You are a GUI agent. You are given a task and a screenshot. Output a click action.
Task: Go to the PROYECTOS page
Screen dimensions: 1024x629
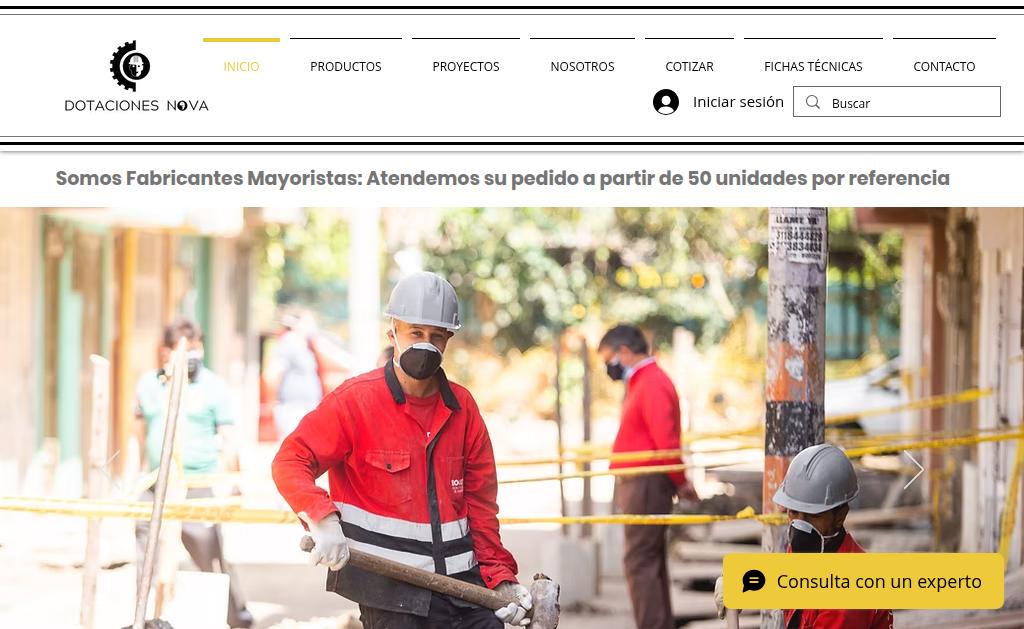coord(466,66)
